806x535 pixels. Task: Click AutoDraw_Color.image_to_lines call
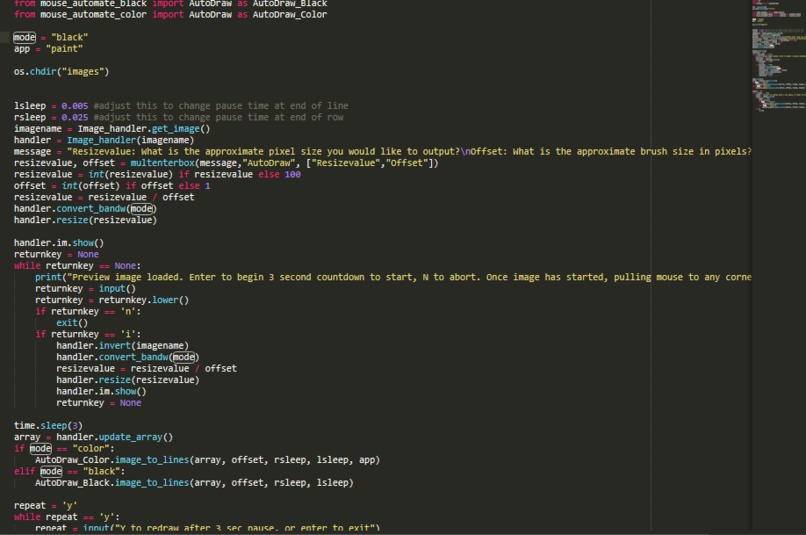coord(208,460)
